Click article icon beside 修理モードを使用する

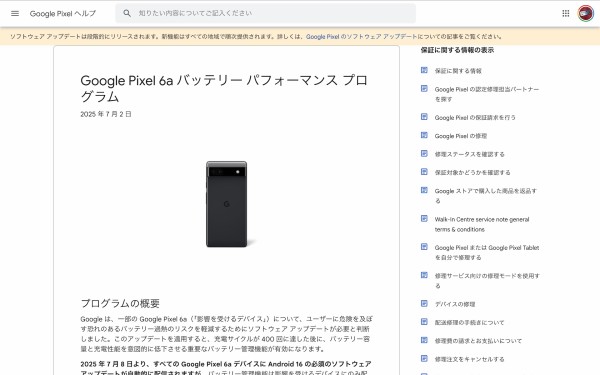[x=424, y=275]
